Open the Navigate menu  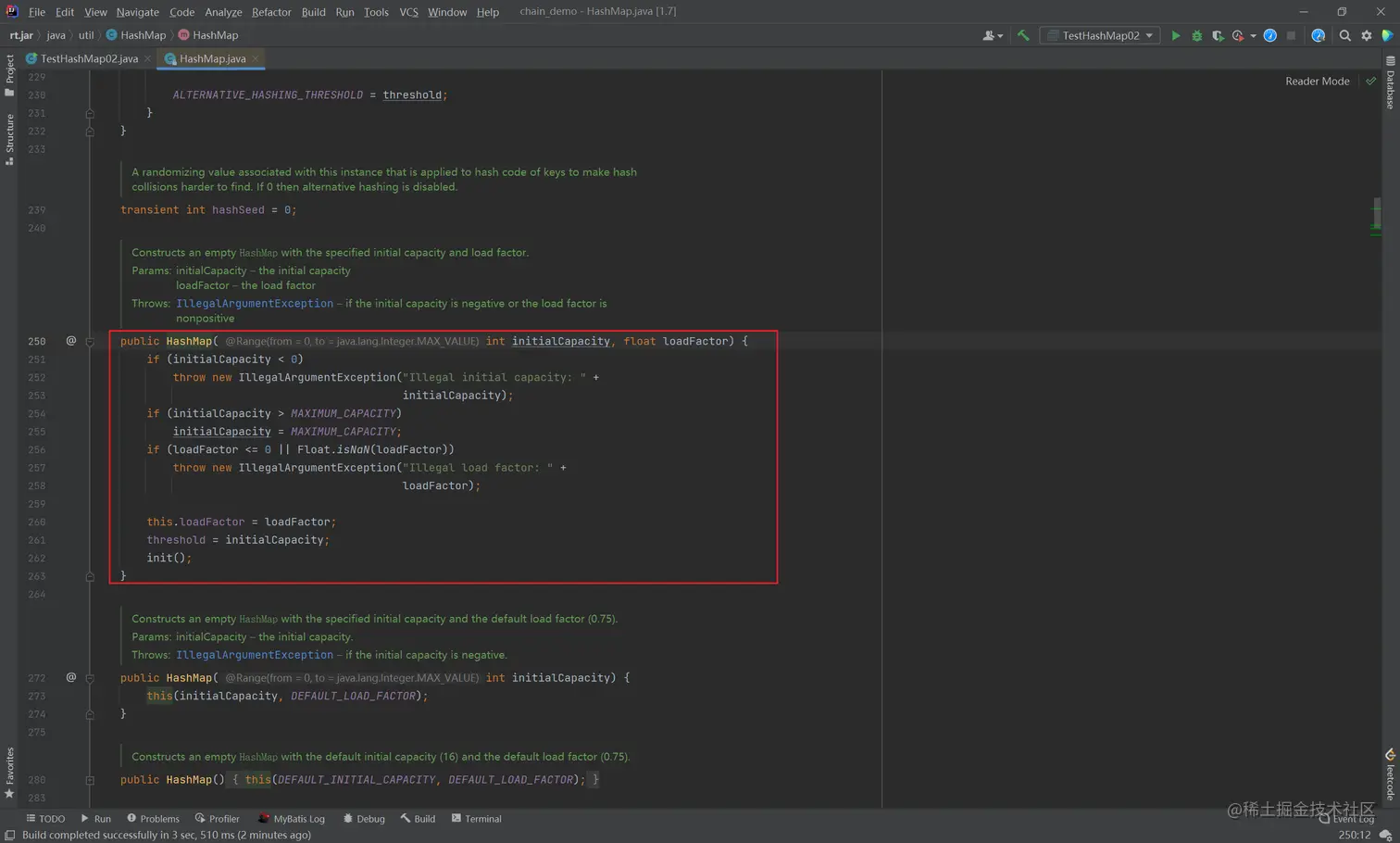coord(137,12)
